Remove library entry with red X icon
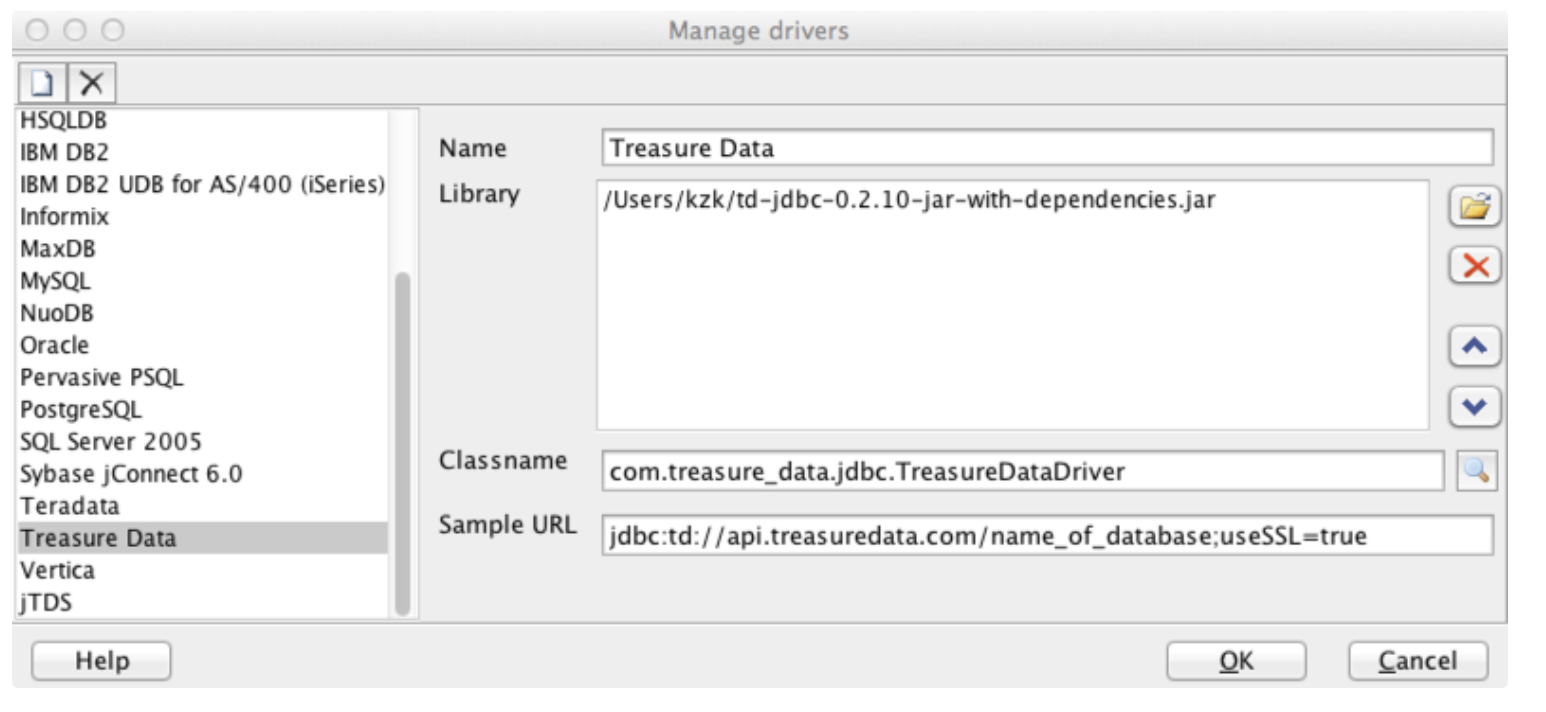1546x712 pixels. point(1474,266)
